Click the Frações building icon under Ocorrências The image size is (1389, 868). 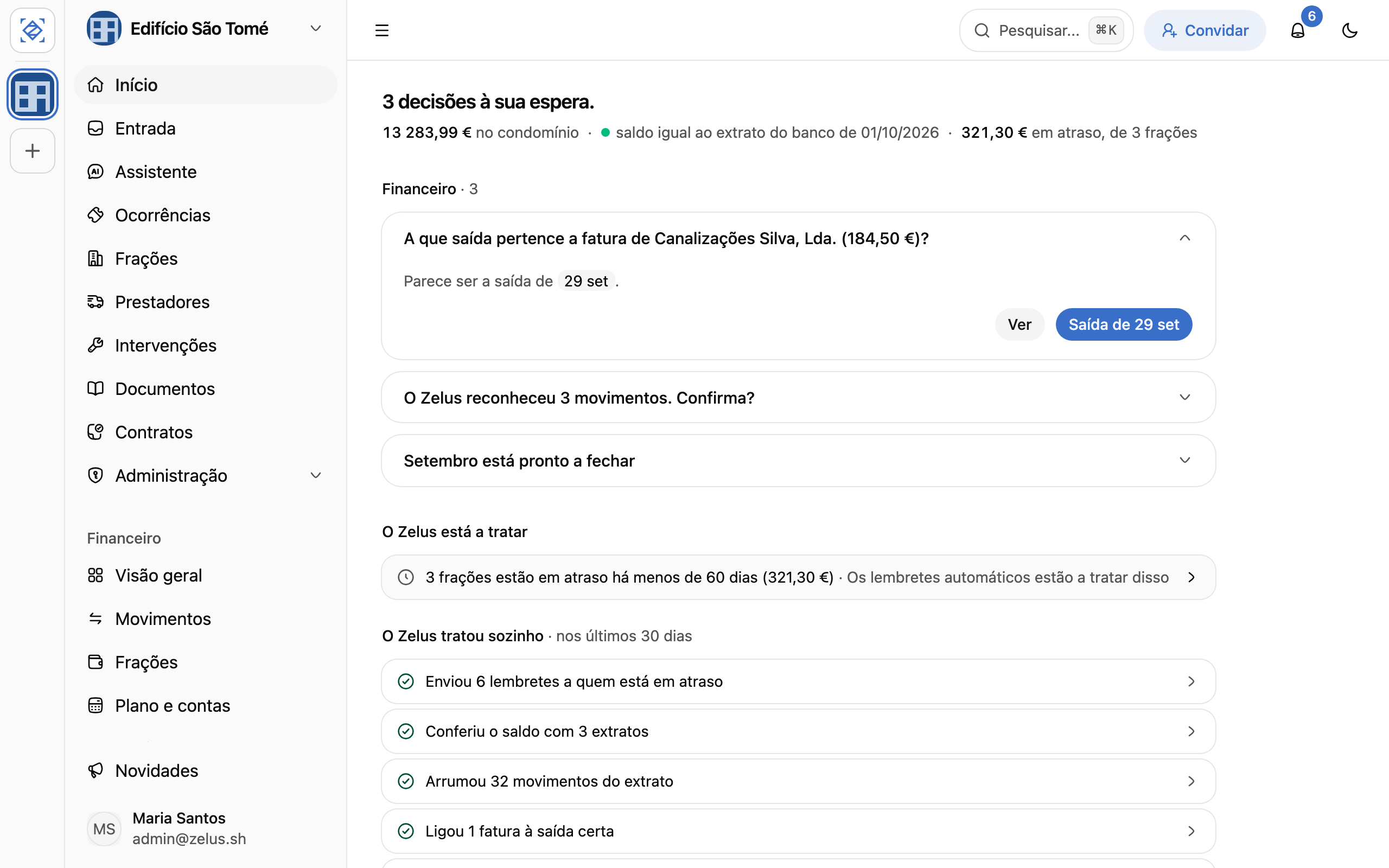[x=95, y=258]
